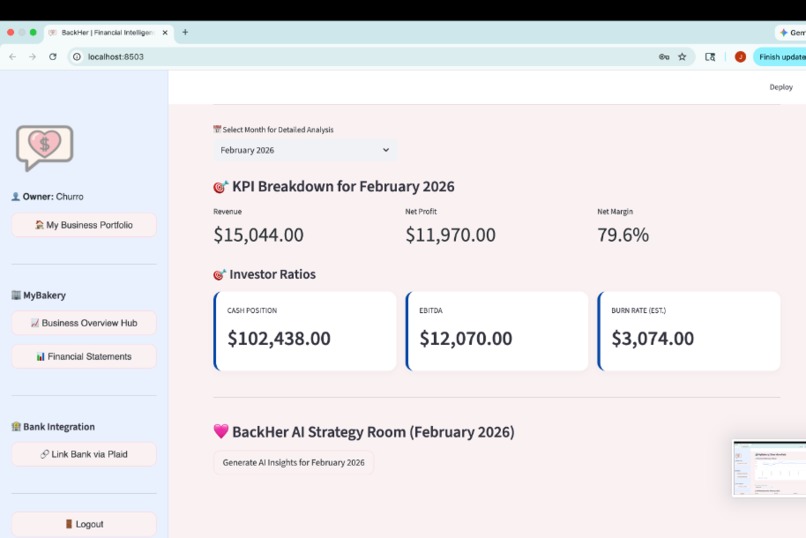Click the Net Profit value $11,970.00
Image resolution: width=806 pixels, height=538 pixels.
click(450, 235)
